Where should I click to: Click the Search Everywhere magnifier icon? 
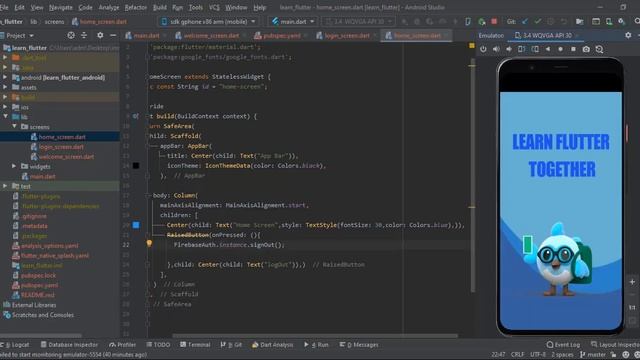(x=637, y=21)
